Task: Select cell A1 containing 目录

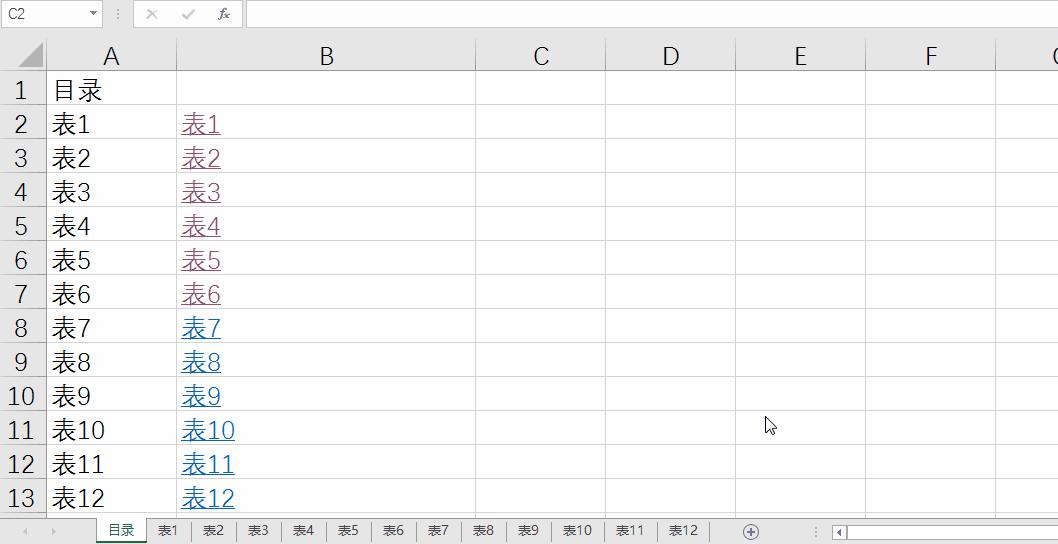Action: click(110, 90)
